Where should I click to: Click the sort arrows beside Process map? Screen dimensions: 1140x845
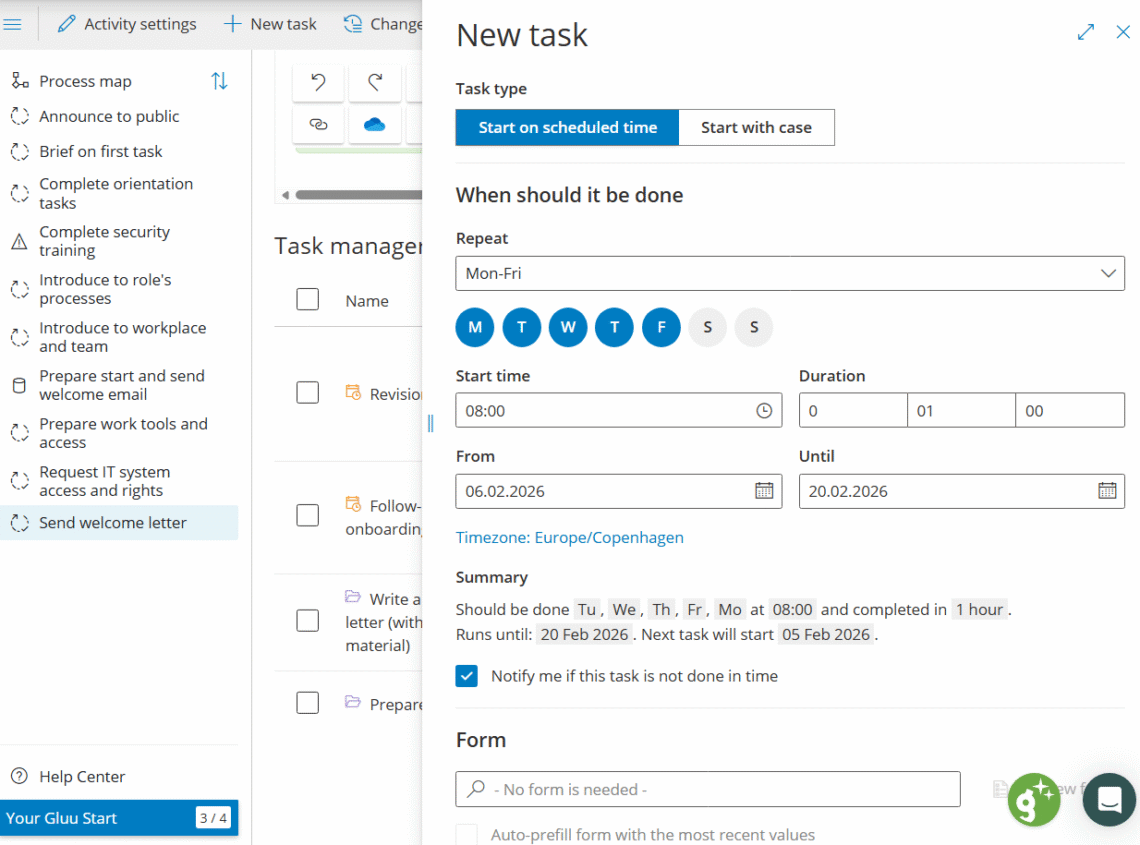coord(219,81)
